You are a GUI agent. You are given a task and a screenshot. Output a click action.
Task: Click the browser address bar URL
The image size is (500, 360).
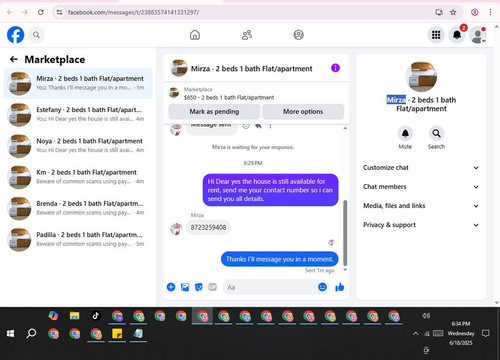click(133, 12)
